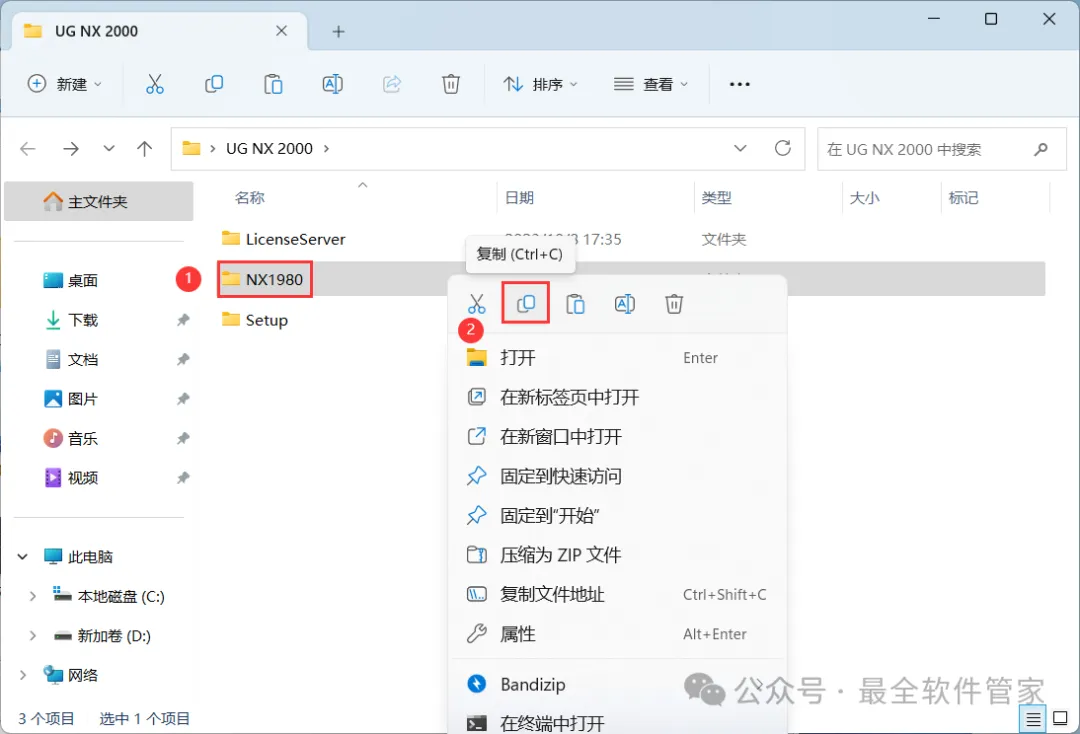Viewport: 1080px width, 734px height.
Task: Open the 新建 dropdown
Action: tap(65, 84)
